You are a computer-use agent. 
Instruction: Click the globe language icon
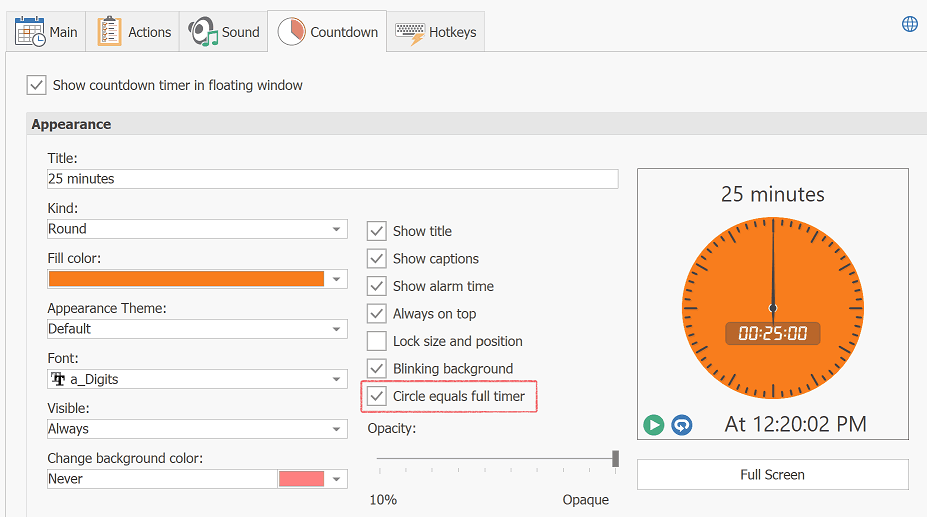pyautogui.click(x=910, y=24)
